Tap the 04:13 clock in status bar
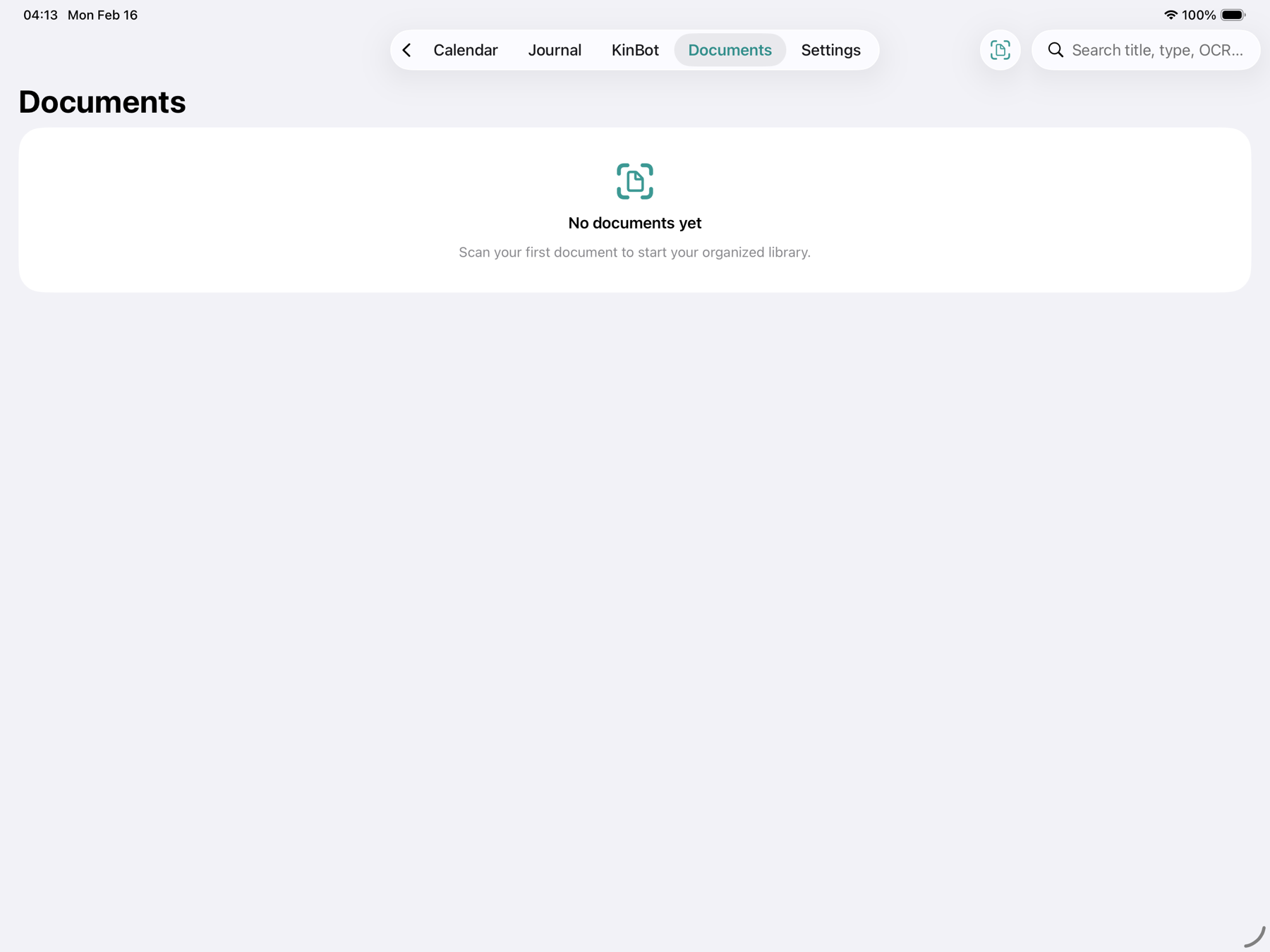The width and height of the screenshot is (1270, 952). (40, 15)
